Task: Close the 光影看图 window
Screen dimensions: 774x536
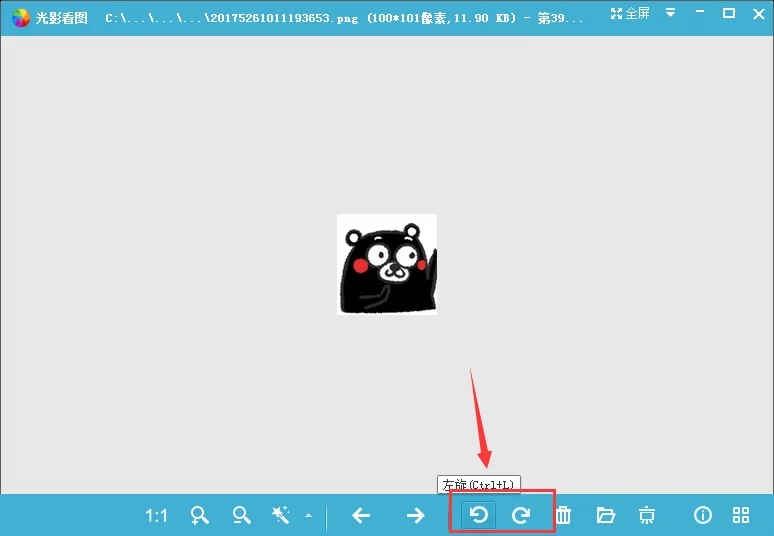Action: click(759, 13)
